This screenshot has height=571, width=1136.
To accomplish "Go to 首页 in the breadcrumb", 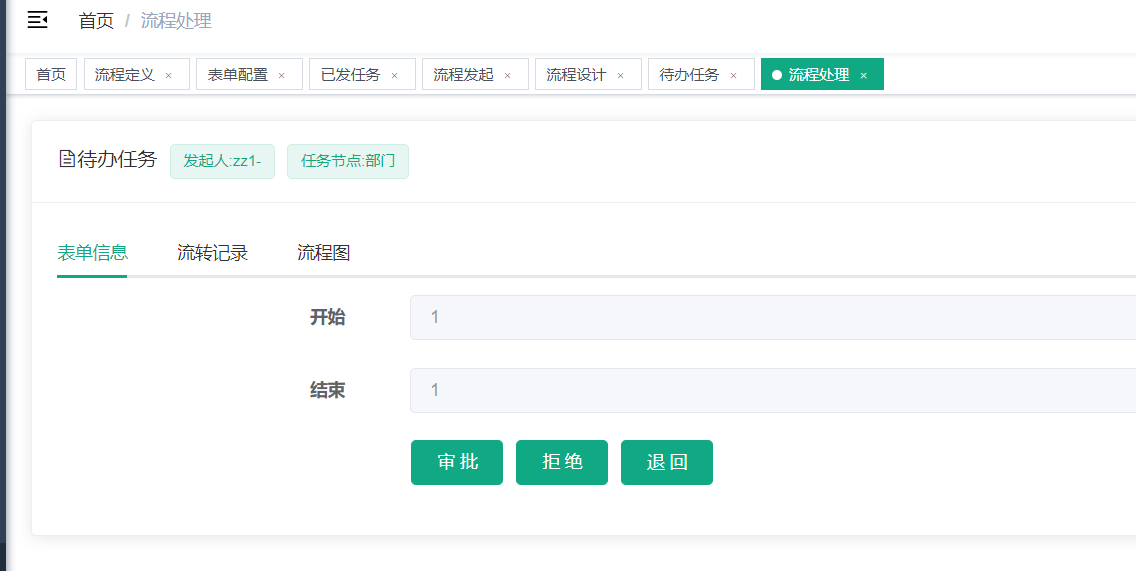I will 96,21.
